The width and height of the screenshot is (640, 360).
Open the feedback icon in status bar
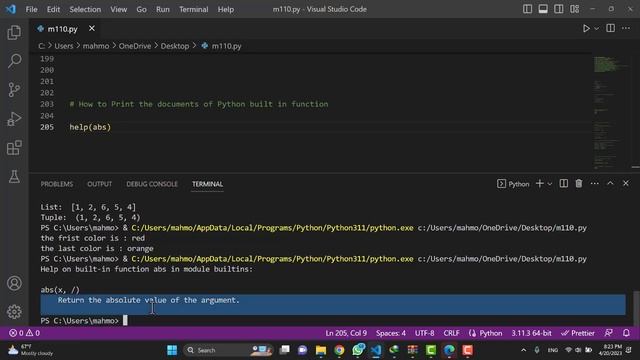(x=609, y=333)
